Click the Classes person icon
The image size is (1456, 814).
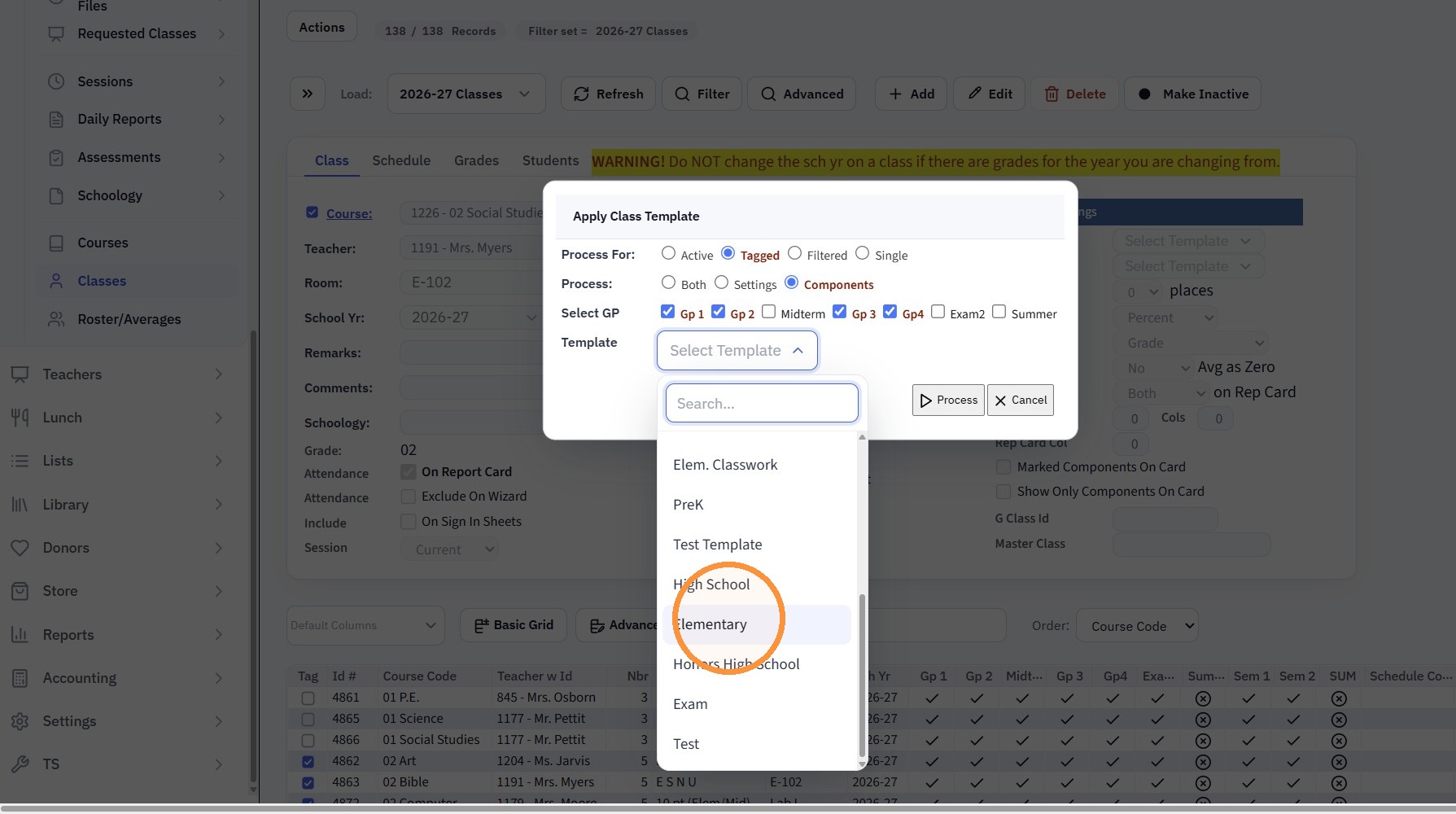coord(56,282)
